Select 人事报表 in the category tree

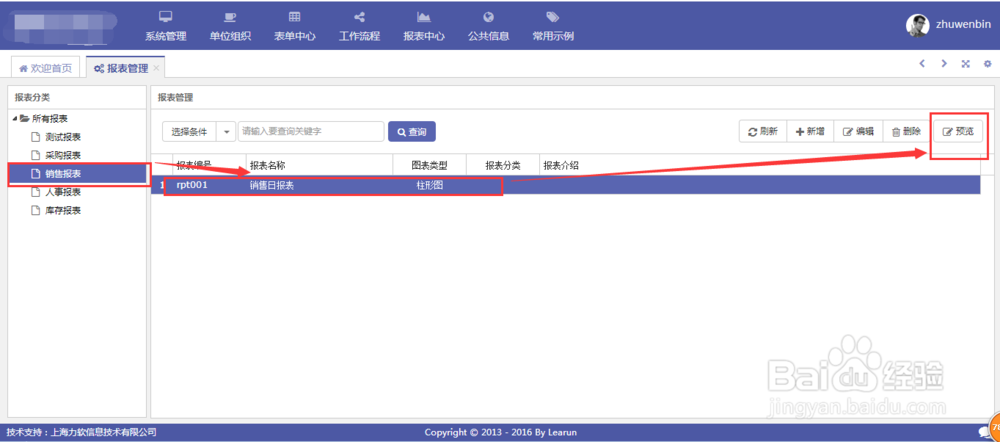click(x=63, y=192)
